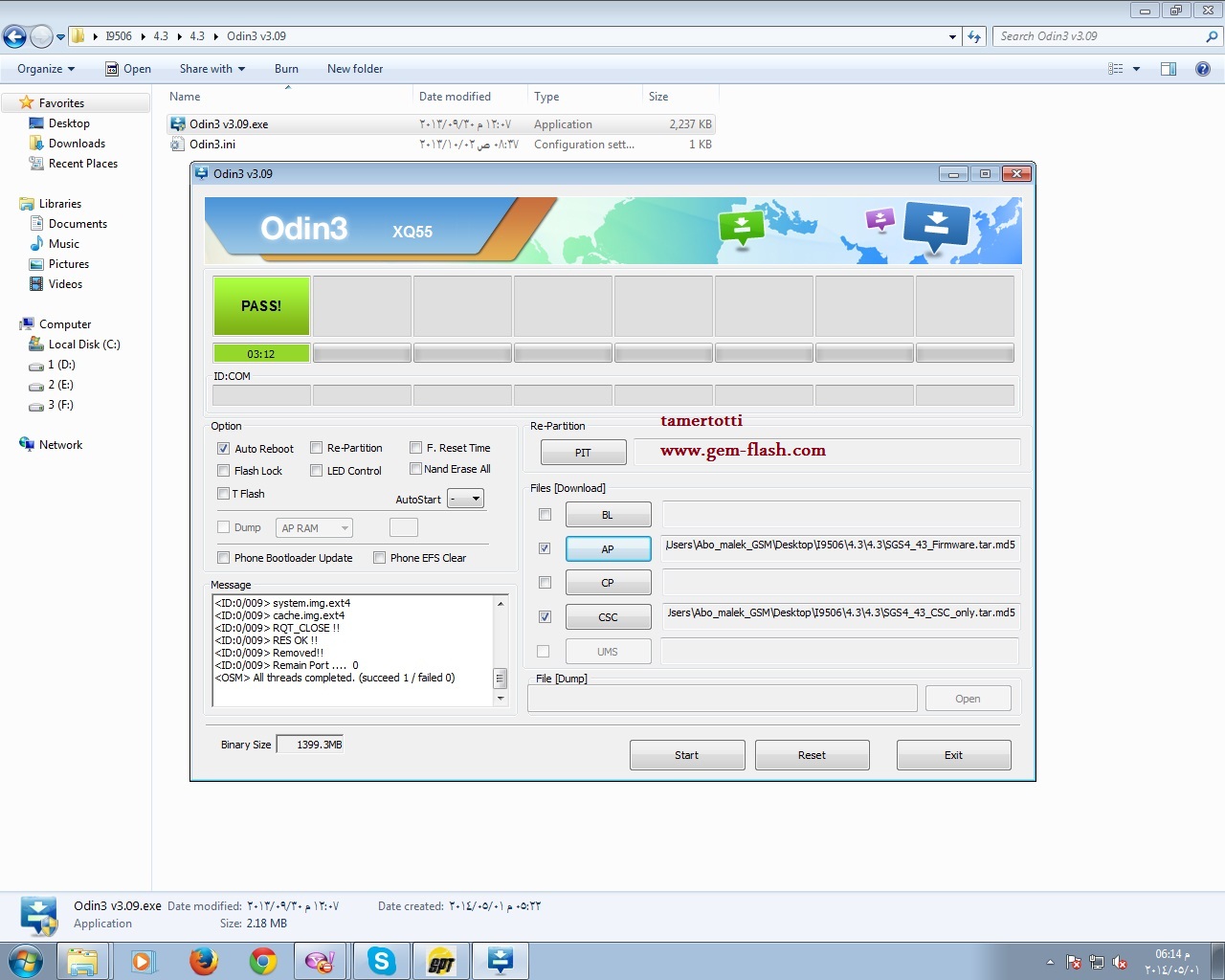Click the Odin Reset button

tap(812, 755)
